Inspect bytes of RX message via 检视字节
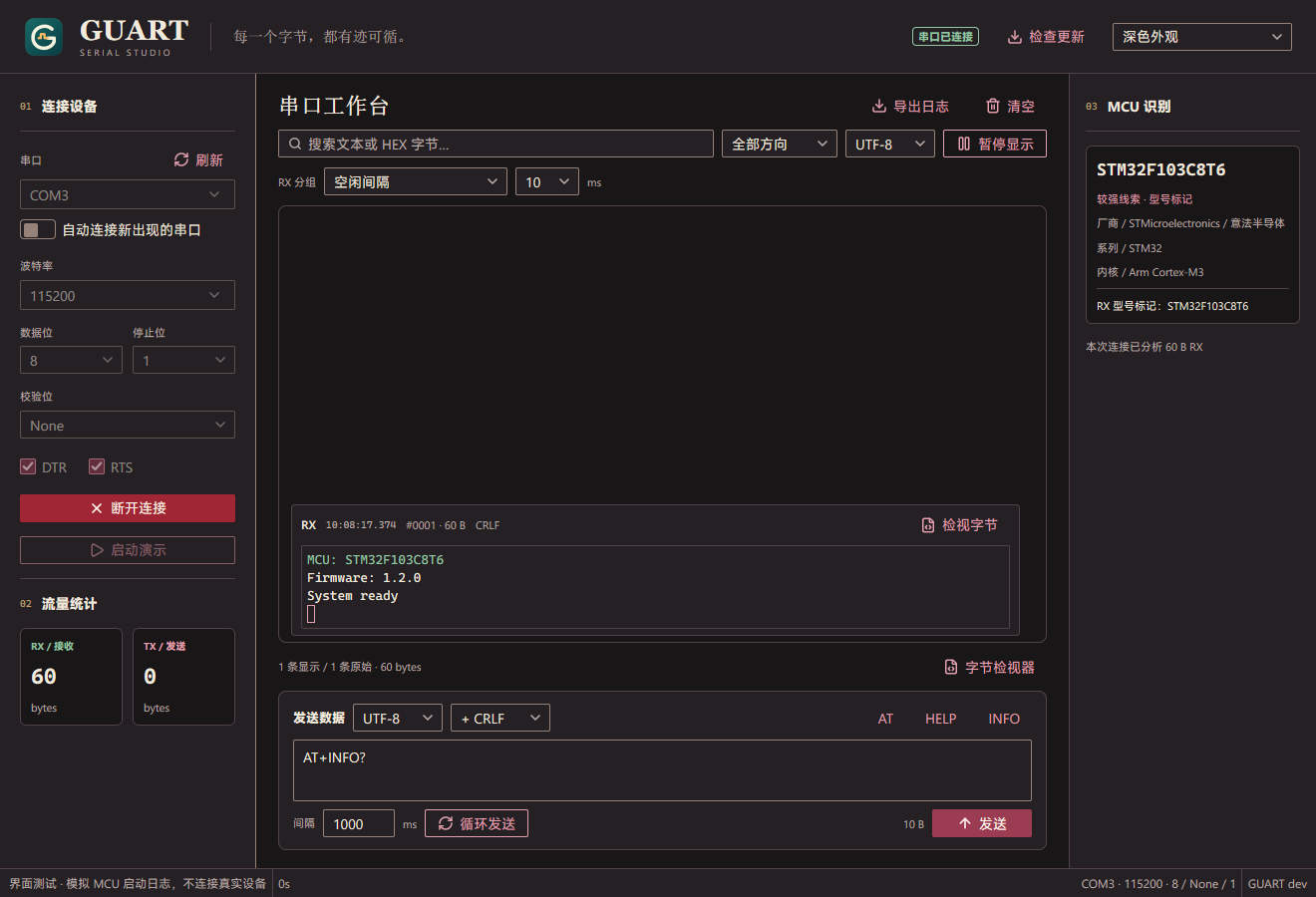 [x=959, y=524]
